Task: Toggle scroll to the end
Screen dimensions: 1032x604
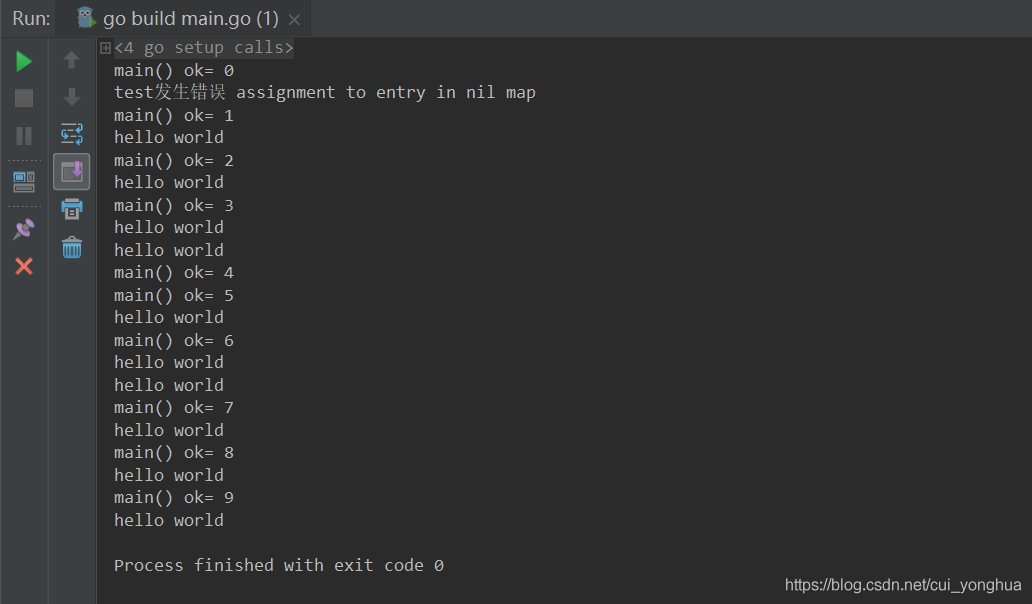Action: [71, 171]
